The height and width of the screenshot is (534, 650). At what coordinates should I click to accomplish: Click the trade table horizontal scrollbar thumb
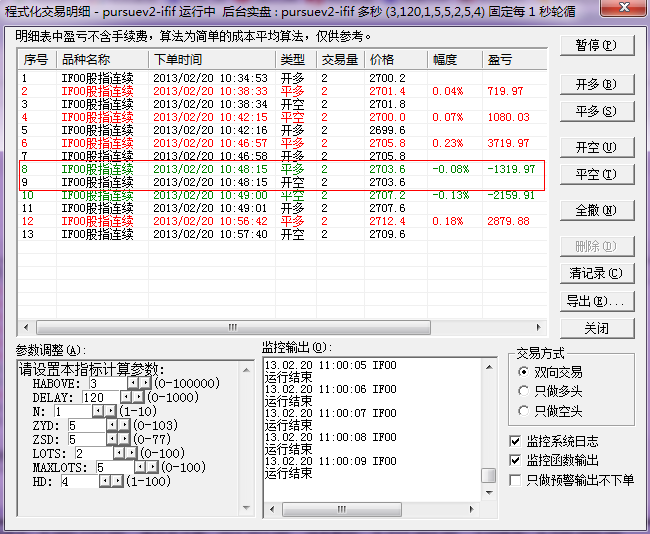(x=233, y=327)
